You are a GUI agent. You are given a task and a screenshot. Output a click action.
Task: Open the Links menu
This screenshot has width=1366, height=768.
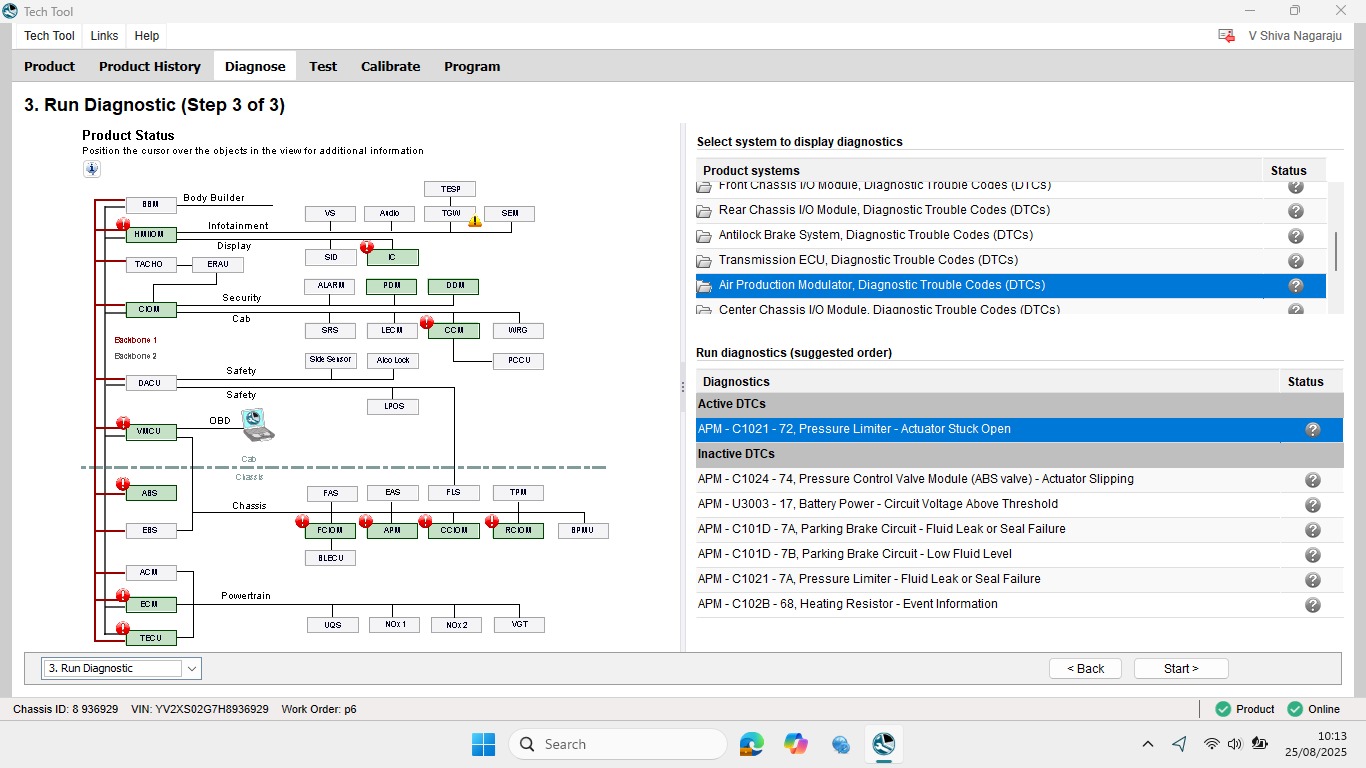104,36
